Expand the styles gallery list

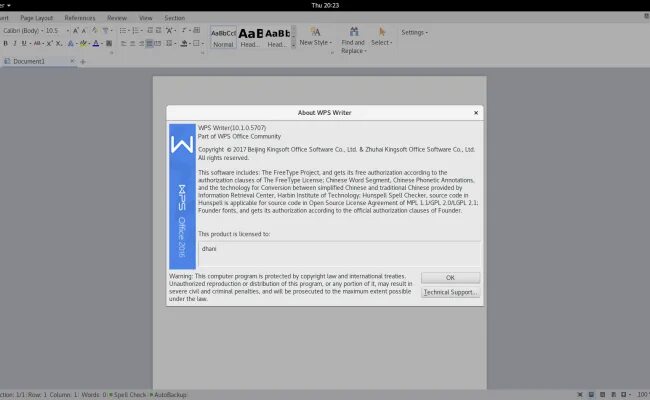pyautogui.click(x=293, y=45)
